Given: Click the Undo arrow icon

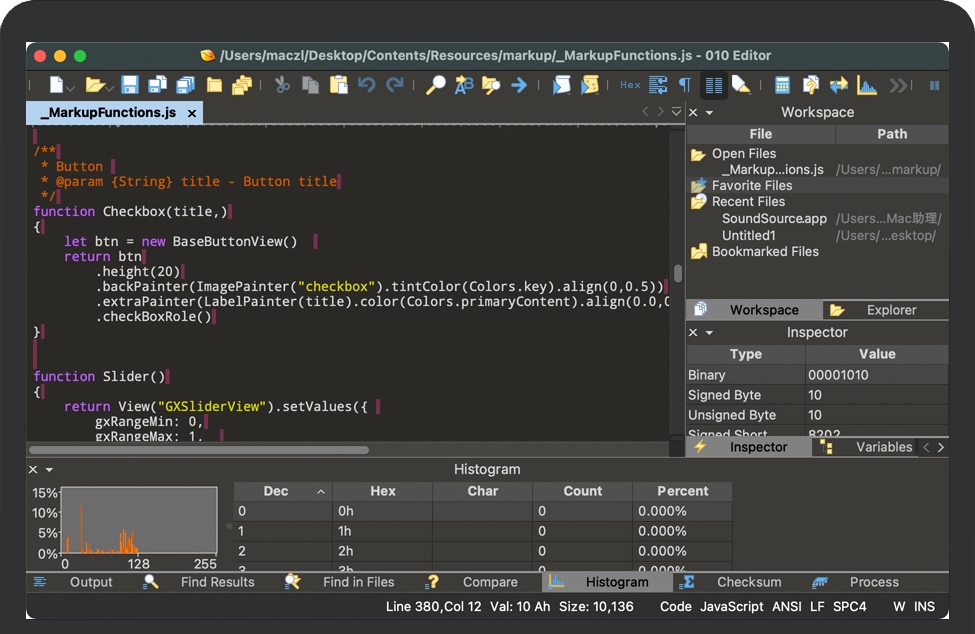Looking at the screenshot, I should (367, 85).
